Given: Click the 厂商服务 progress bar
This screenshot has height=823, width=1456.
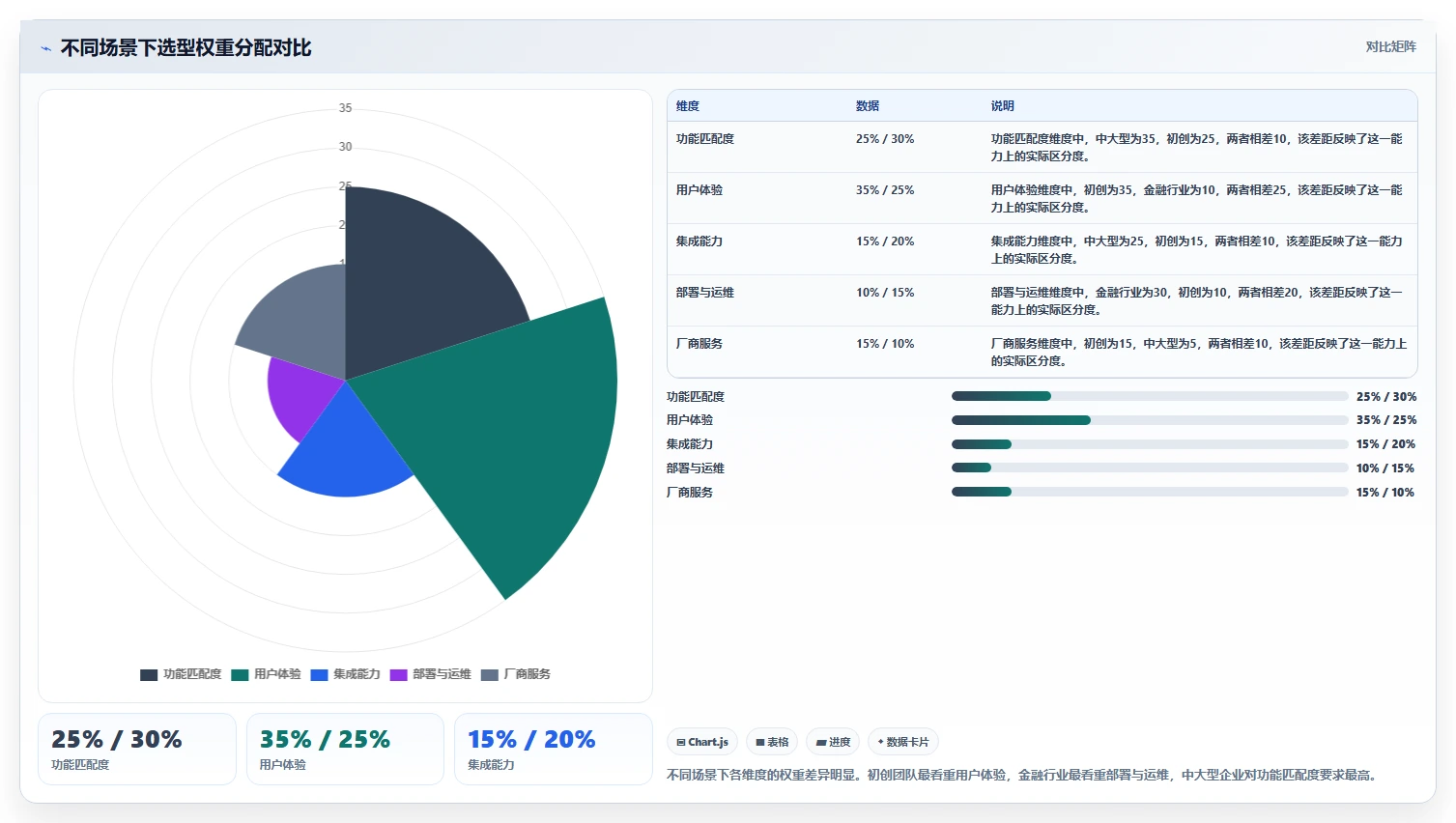Looking at the screenshot, I should pyautogui.click(x=1150, y=492).
